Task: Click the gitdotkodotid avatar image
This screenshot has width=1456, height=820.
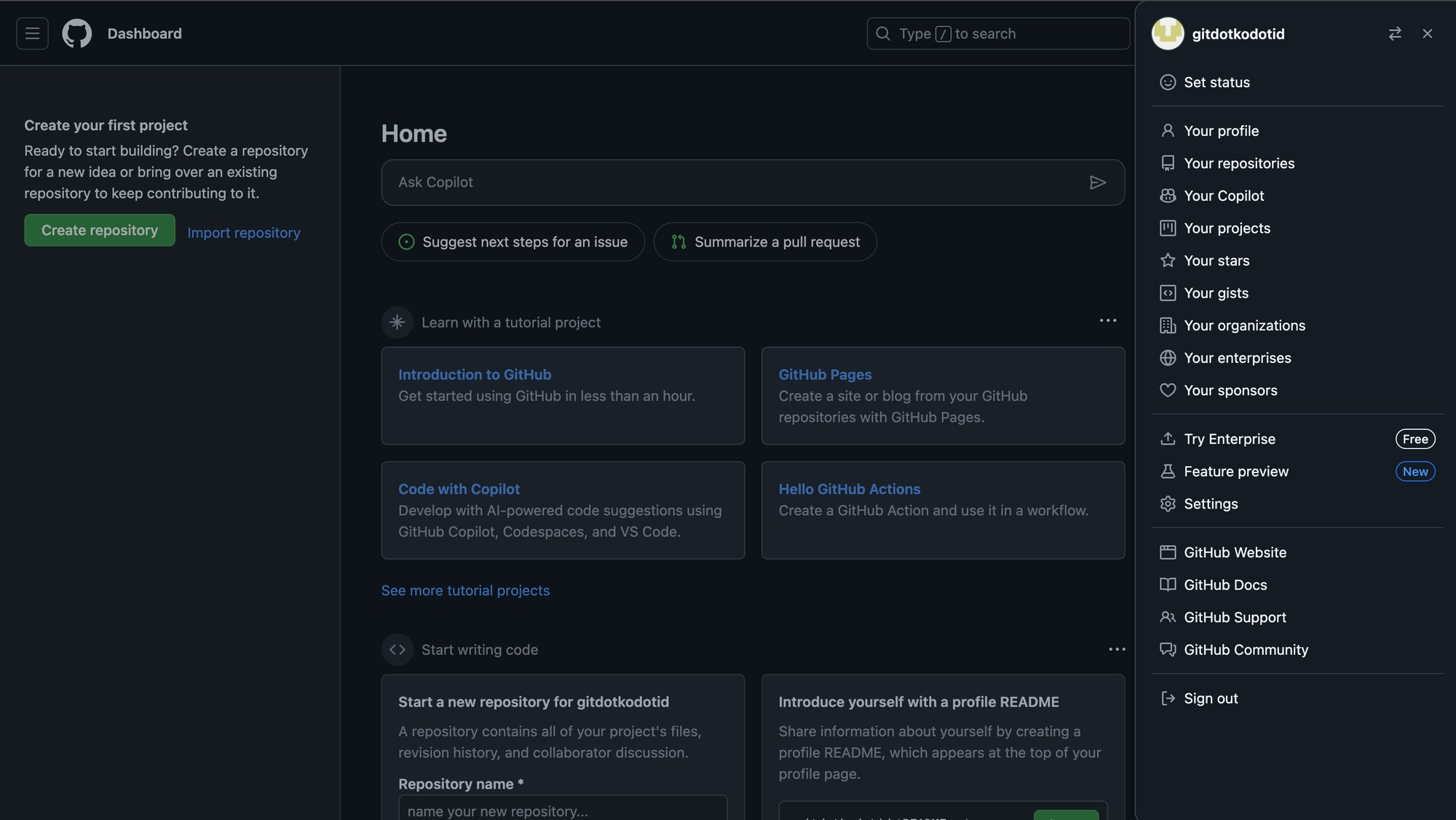Action: [1168, 33]
